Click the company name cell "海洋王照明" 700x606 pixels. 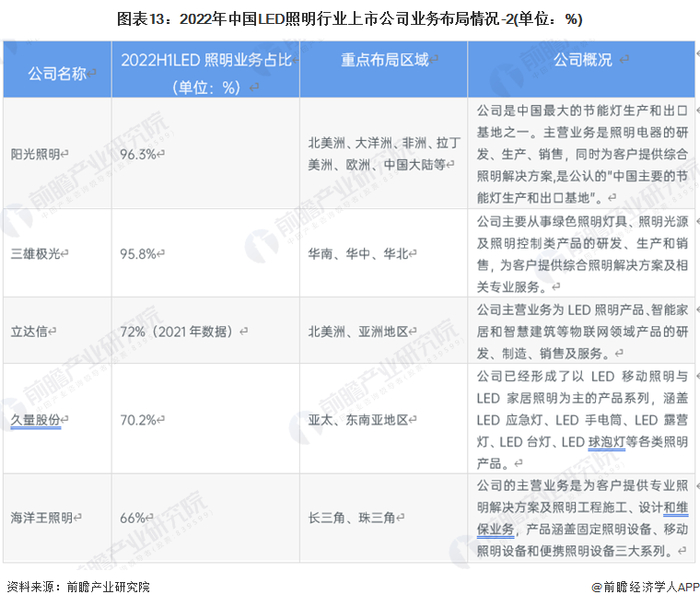(x=42, y=518)
